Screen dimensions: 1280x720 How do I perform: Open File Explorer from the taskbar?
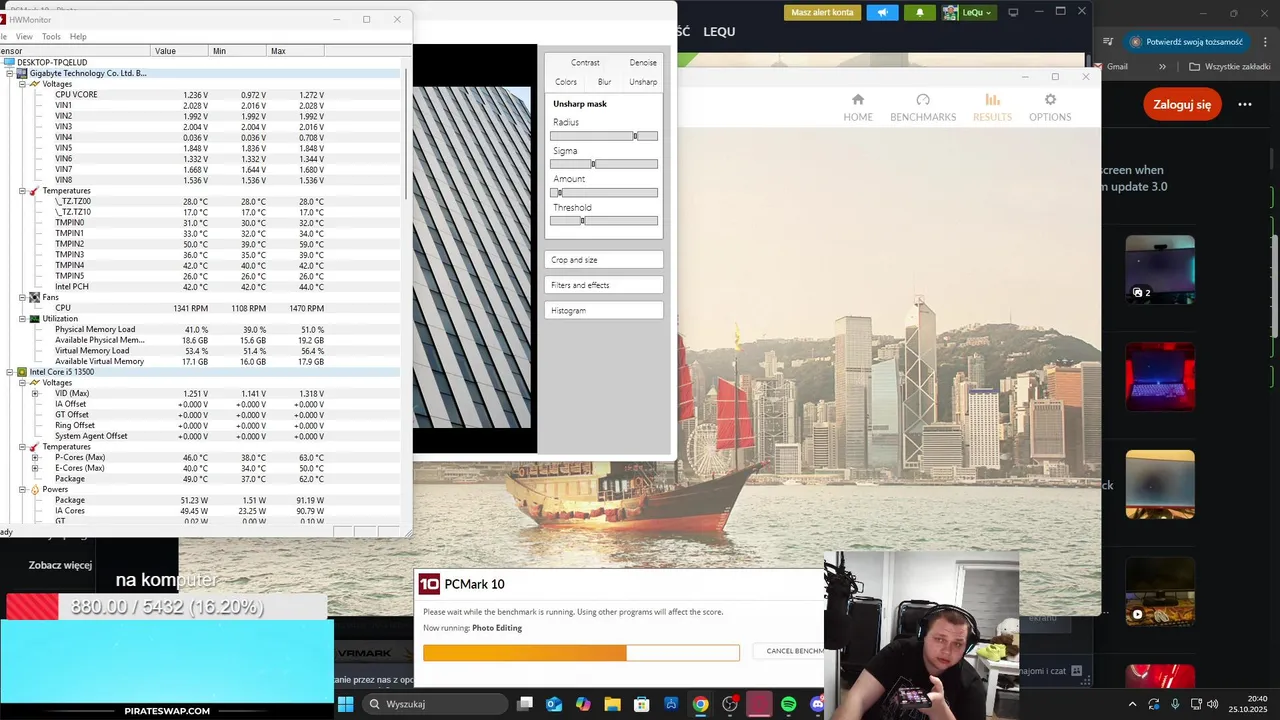pos(612,704)
